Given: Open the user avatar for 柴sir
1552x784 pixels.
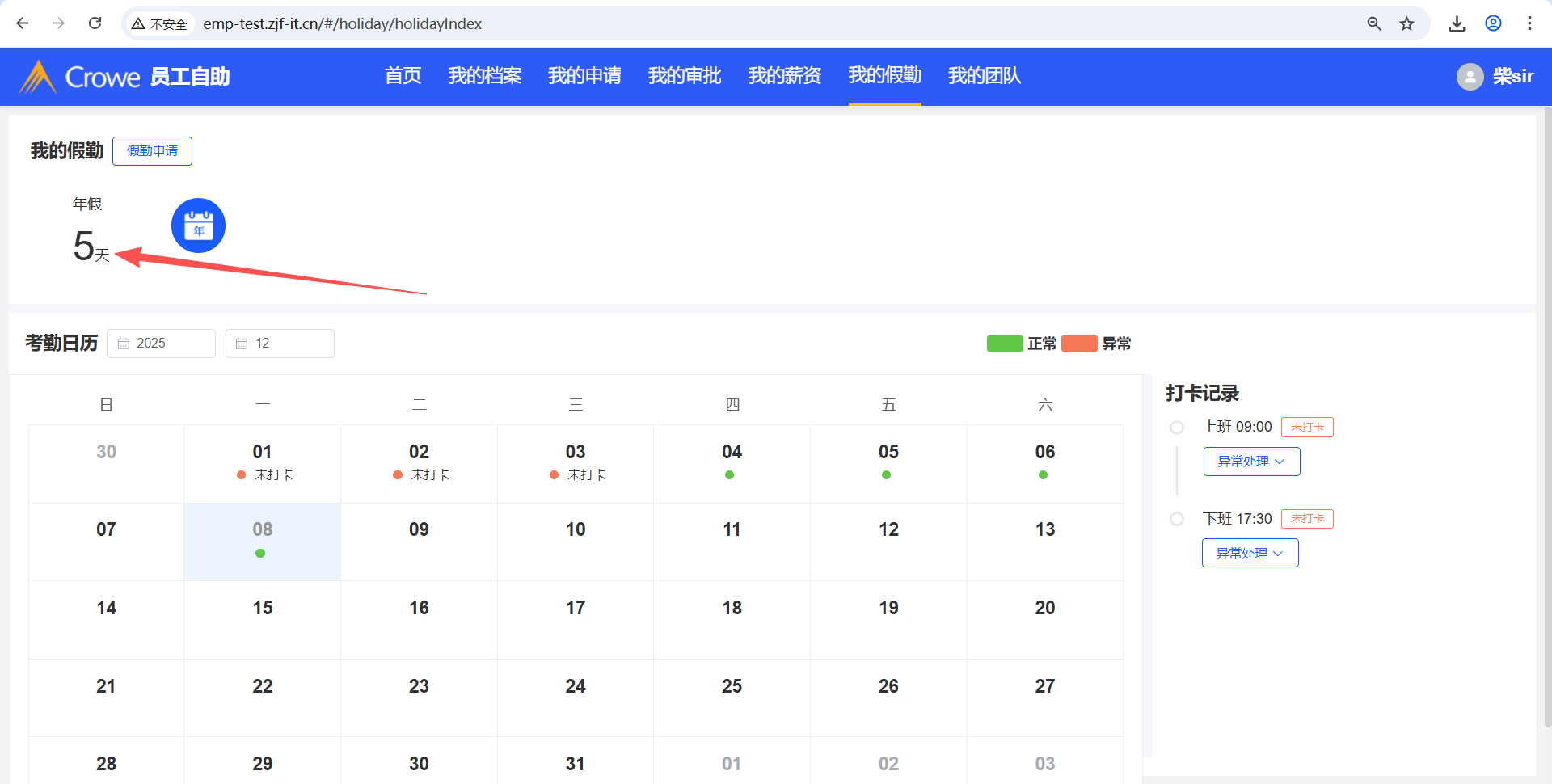Looking at the screenshot, I should click(x=1470, y=77).
